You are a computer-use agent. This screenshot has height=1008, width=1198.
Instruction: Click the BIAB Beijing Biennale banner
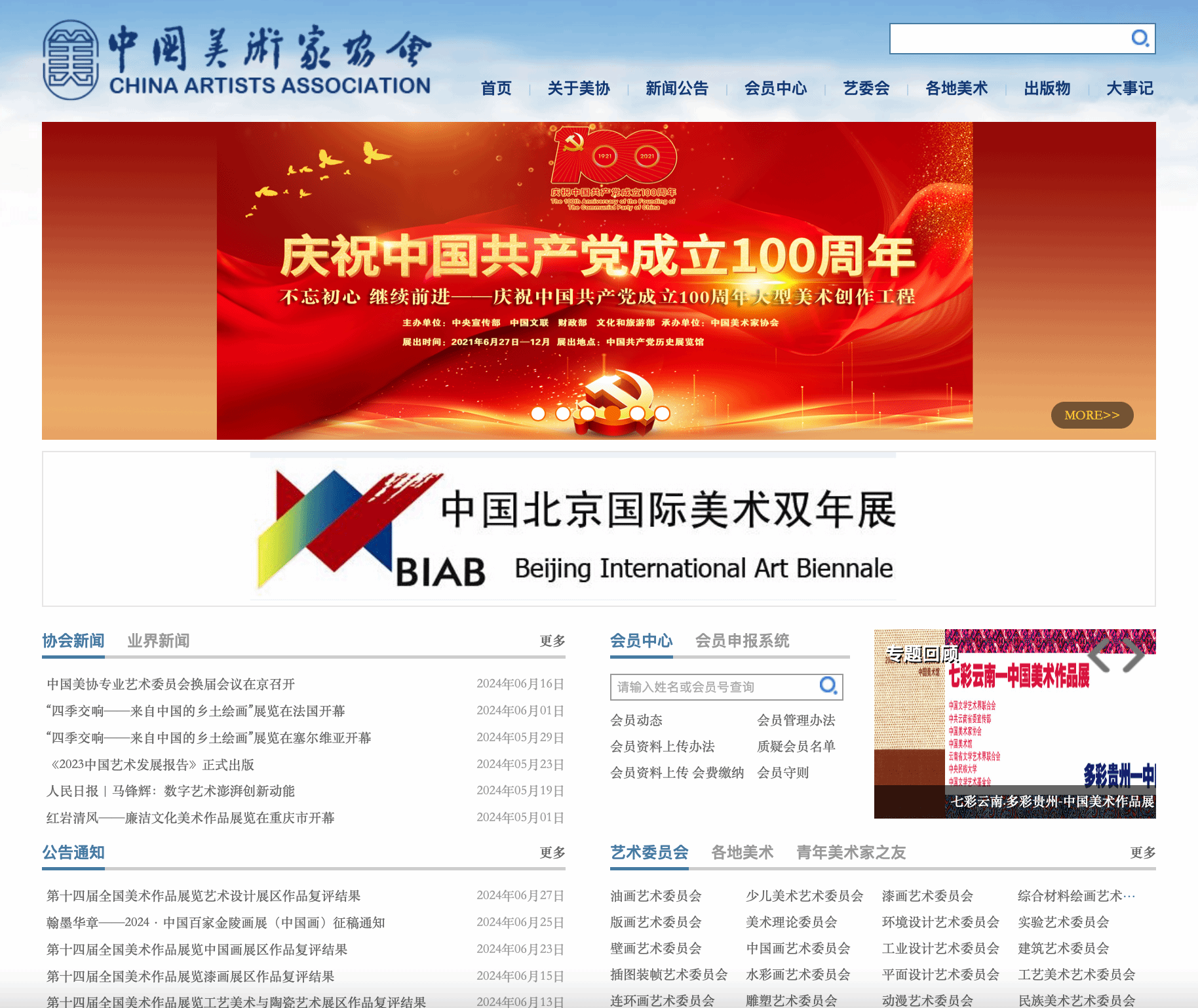click(x=598, y=529)
